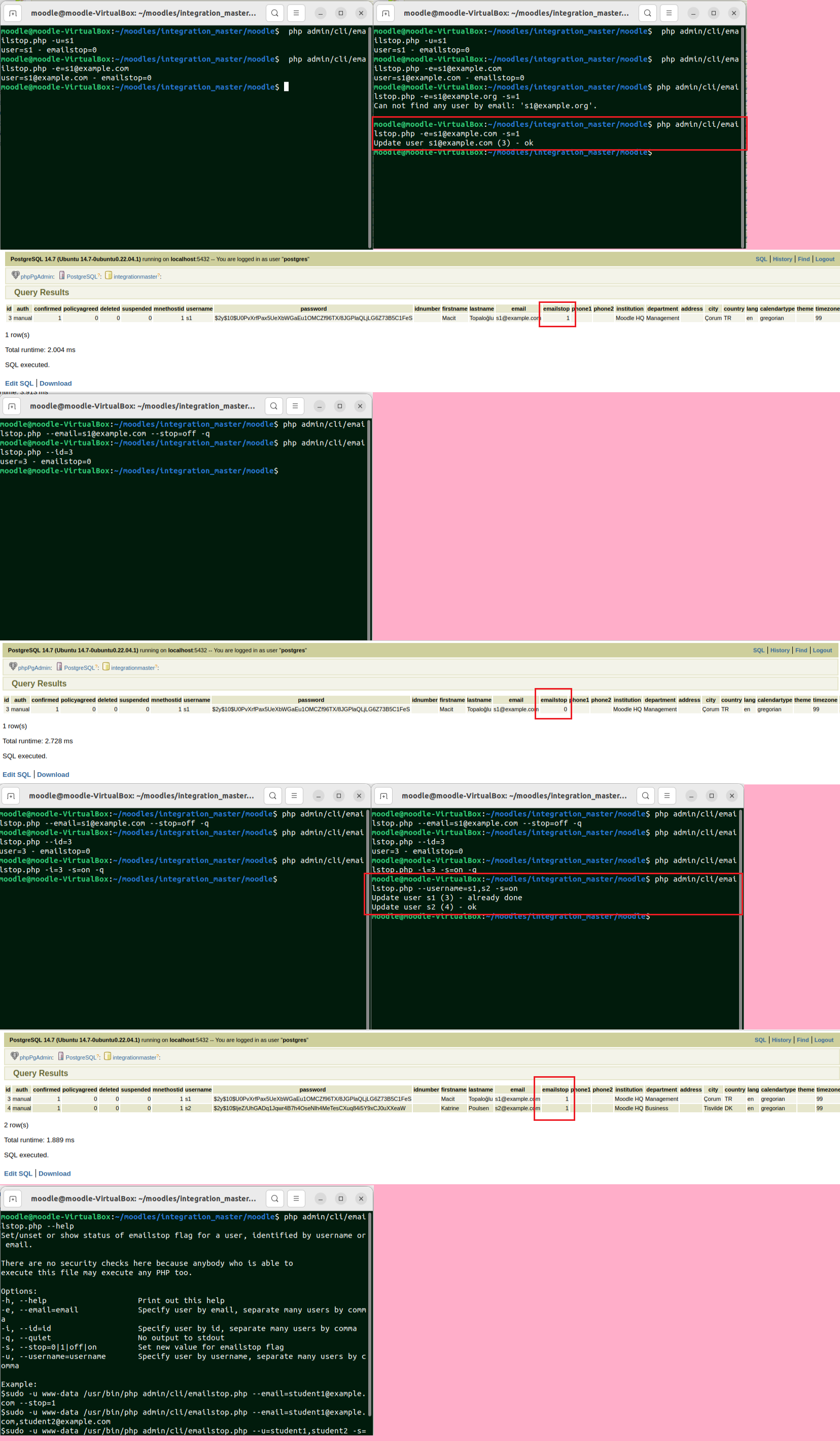840x1441 pixels.
Task: Click the 'Katrine' firstname cell
Action: pyautogui.click(x=449, y=1108)
